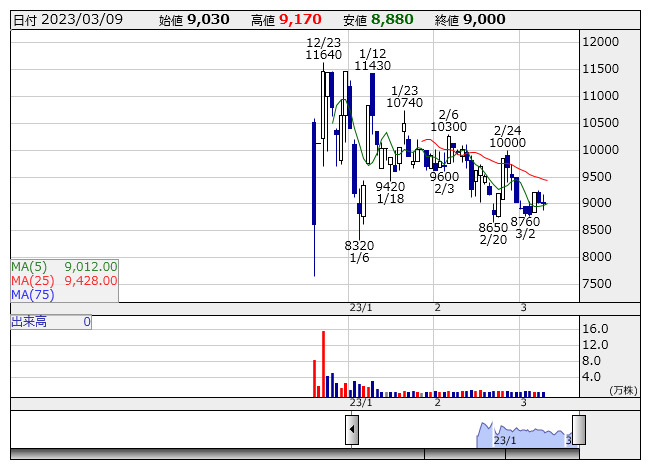Click the 23/1 label inside range navigator
Viewport: 653px width, 470px height.
pyautogui.click(x=505, y=440)
